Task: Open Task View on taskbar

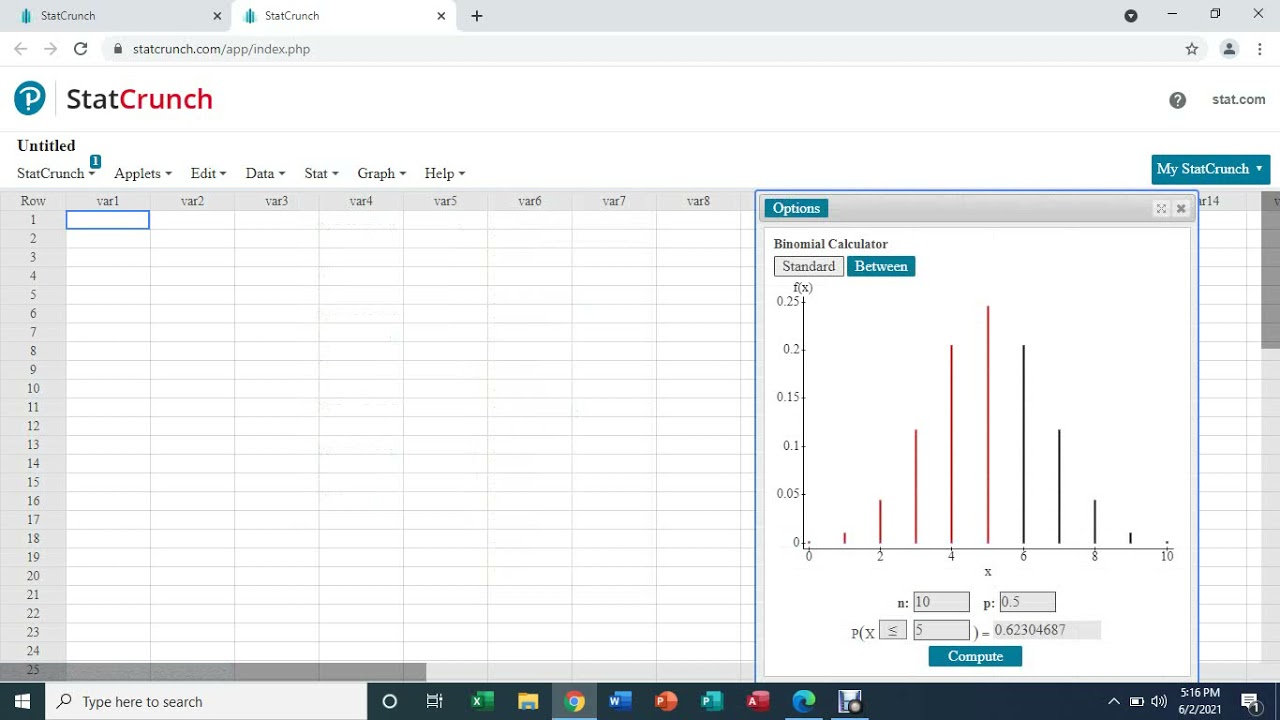Action: point(434,701)
